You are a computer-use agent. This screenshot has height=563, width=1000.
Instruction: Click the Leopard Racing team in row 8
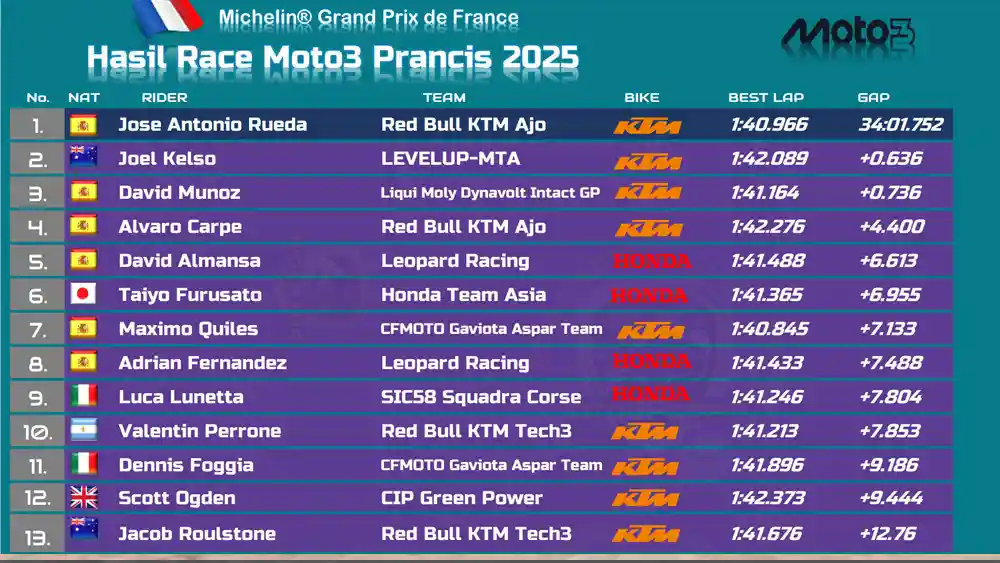click(455, 363)
